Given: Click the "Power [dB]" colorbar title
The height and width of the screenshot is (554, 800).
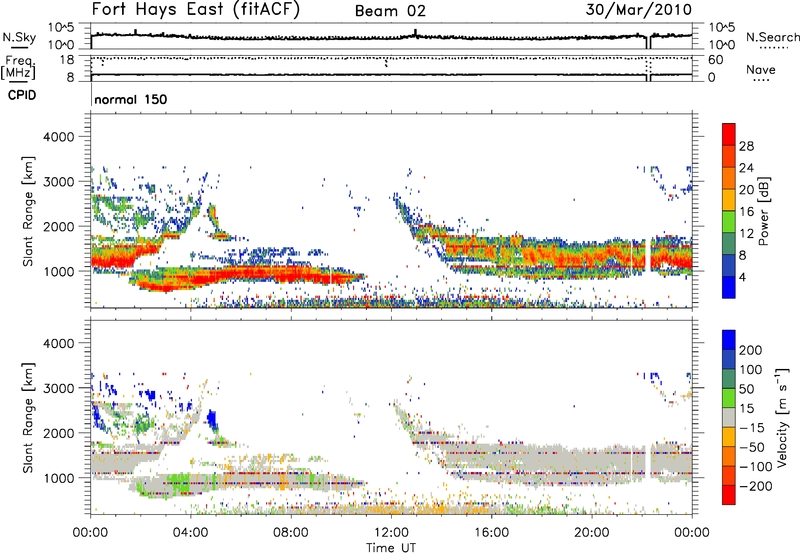Looking at the screenshot, I should tap(764, 211).
